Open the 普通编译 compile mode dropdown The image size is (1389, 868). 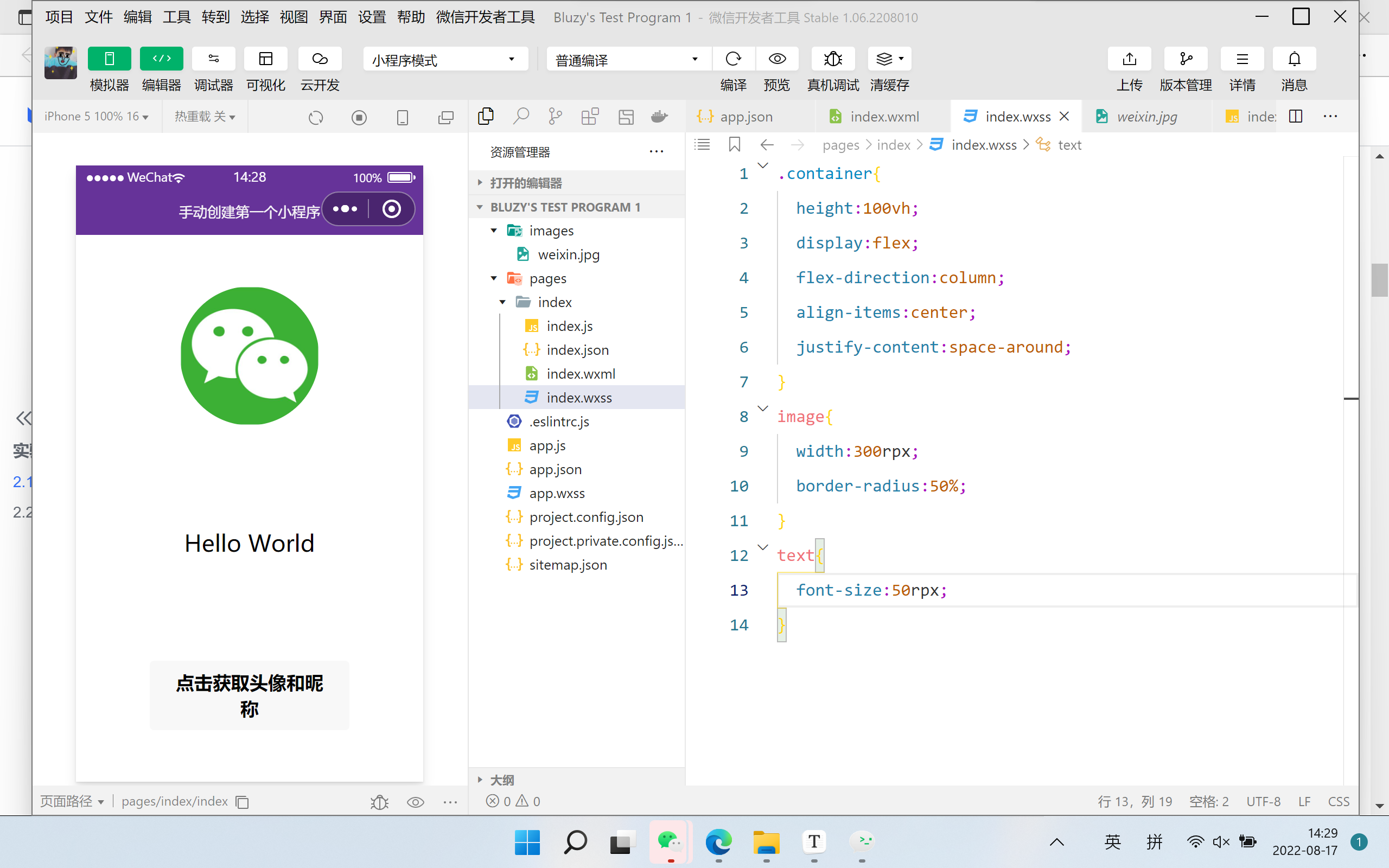point(629,59)
